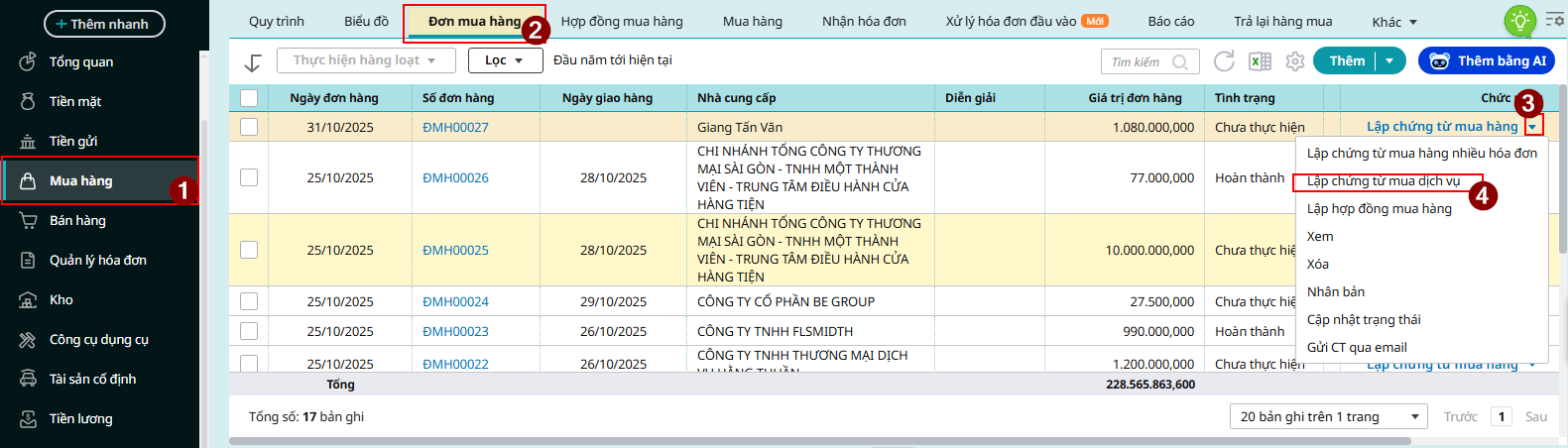Switch to Hợp đồng mua hàng tab
Screen dimensions: 1568x448
[622, 21]
